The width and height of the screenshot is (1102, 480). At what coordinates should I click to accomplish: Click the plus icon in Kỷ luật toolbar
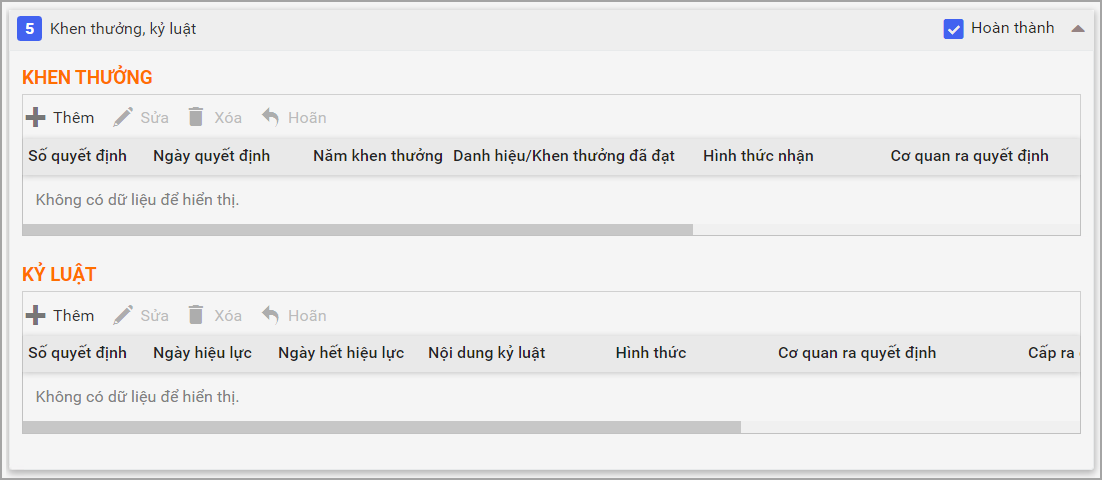tap(36, 315)
